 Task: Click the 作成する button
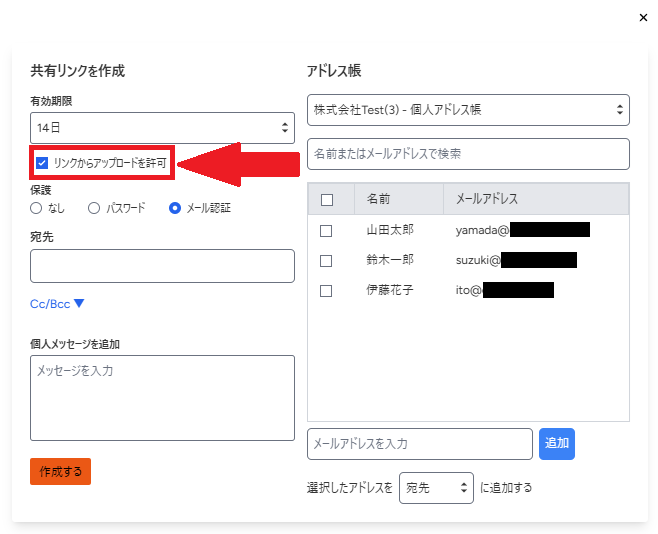coord(60,471)
